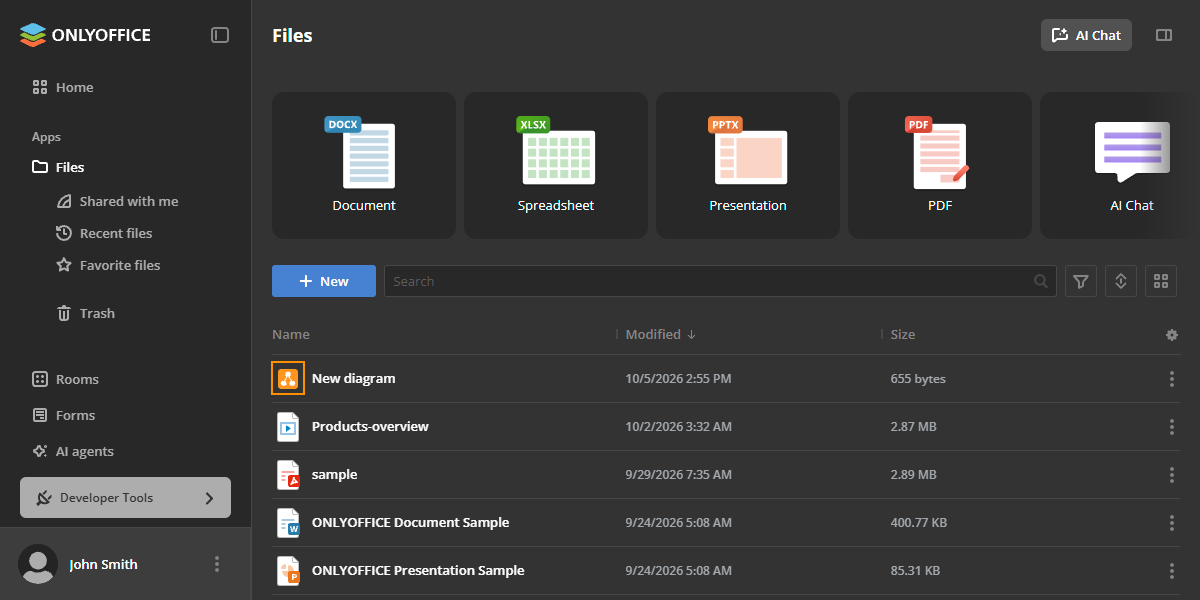Click the Forms icon

click(x=40, y=415)
